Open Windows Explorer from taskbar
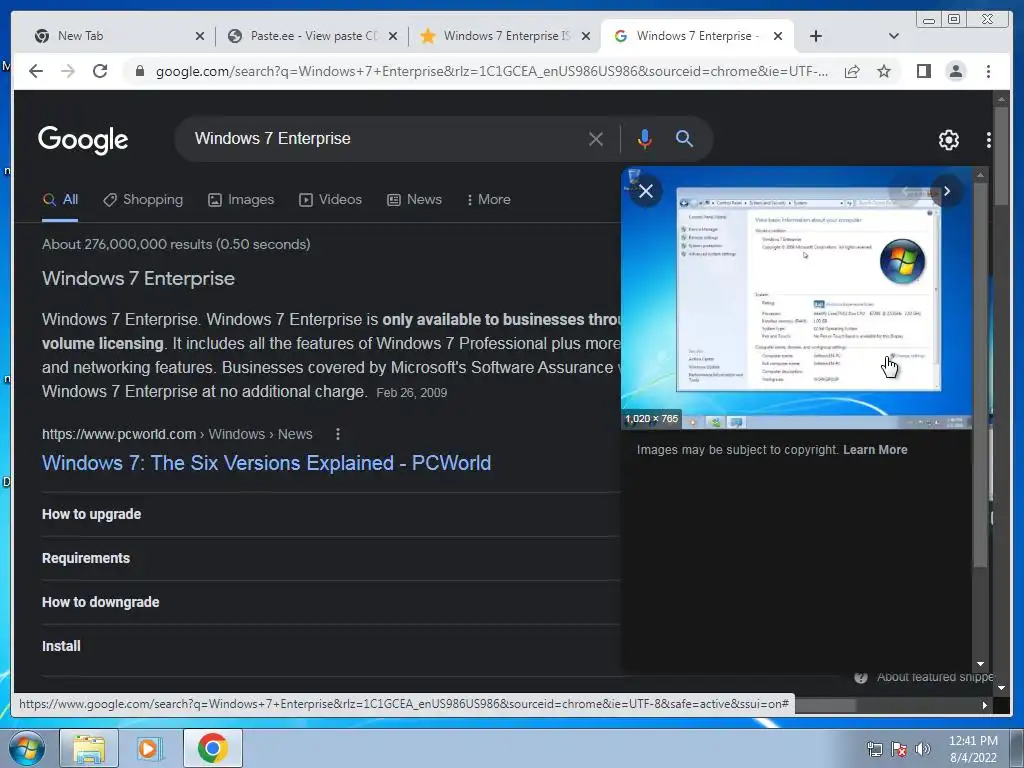Image resolution: width=1024 pixels, height=768 pixels. pos(89,748)
